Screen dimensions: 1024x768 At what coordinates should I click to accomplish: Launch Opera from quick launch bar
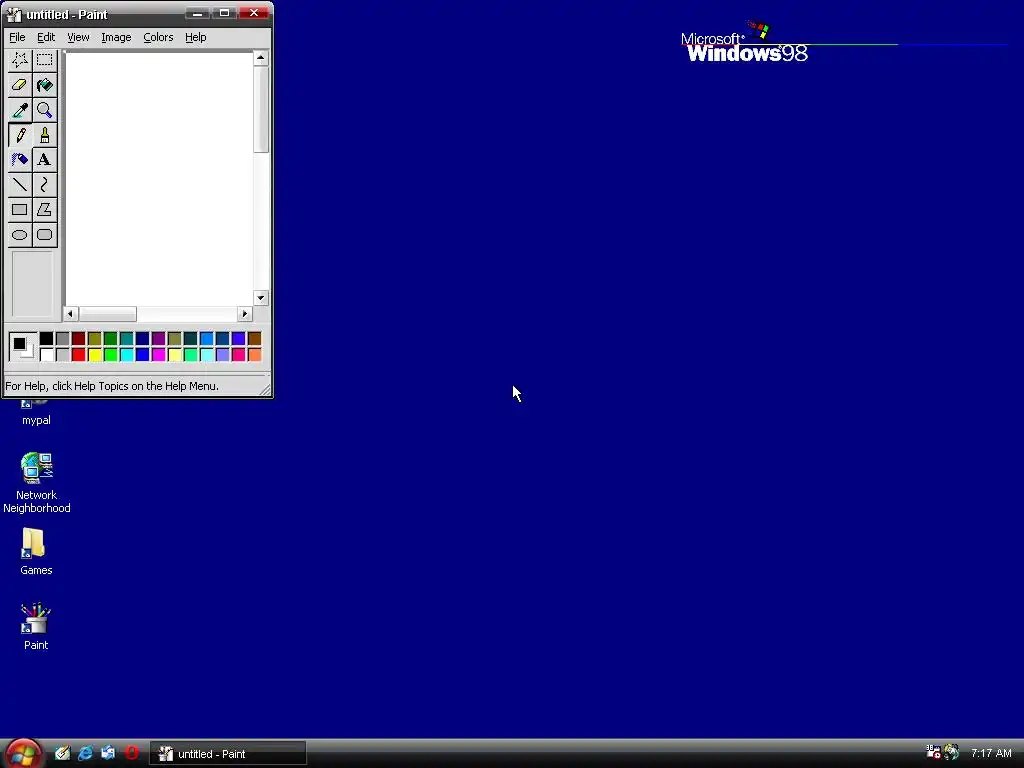pos(131,753)
